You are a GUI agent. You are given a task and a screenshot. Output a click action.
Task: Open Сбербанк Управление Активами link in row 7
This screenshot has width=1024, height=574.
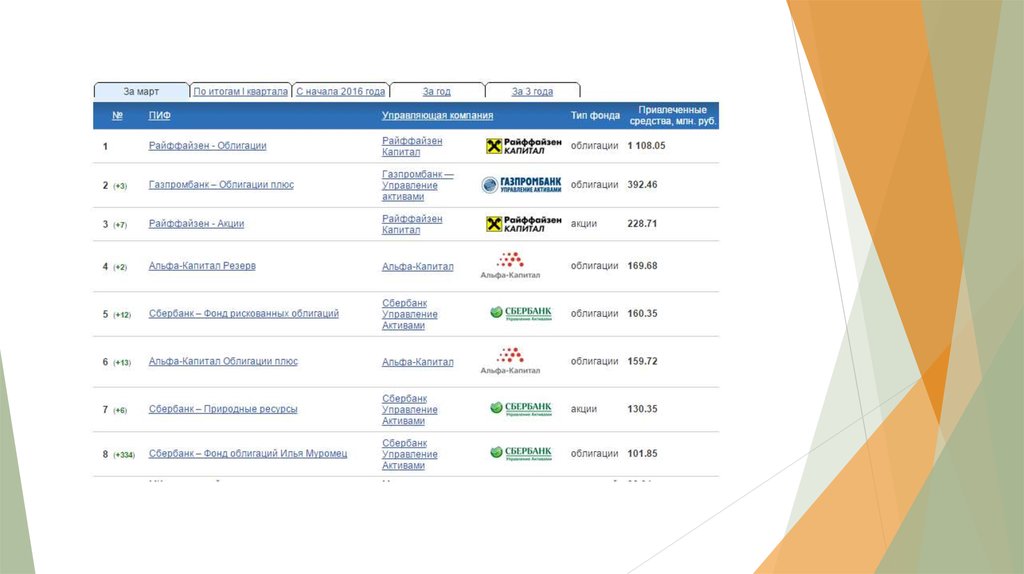(x=409, y=409)
